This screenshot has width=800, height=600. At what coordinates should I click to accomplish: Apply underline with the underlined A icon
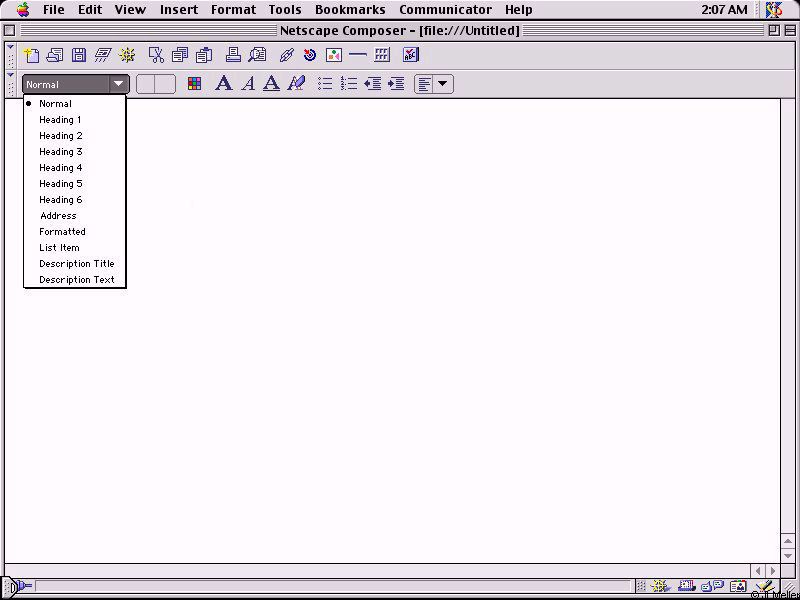tap(271, 83)
